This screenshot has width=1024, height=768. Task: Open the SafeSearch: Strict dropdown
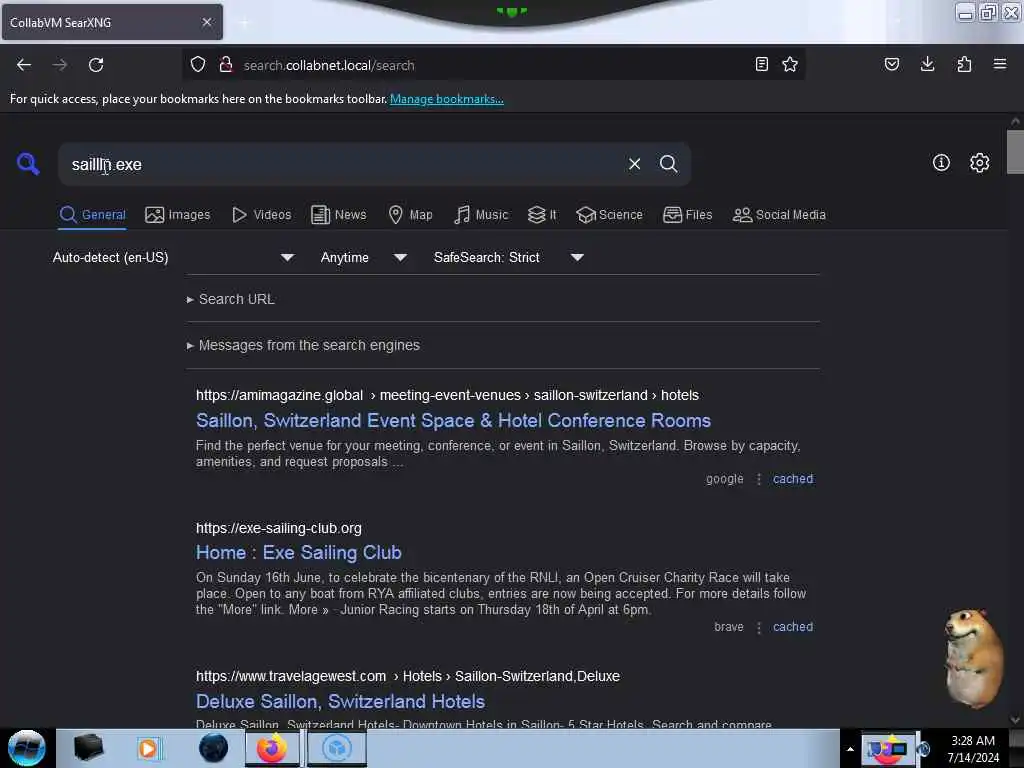click(509, 257)
